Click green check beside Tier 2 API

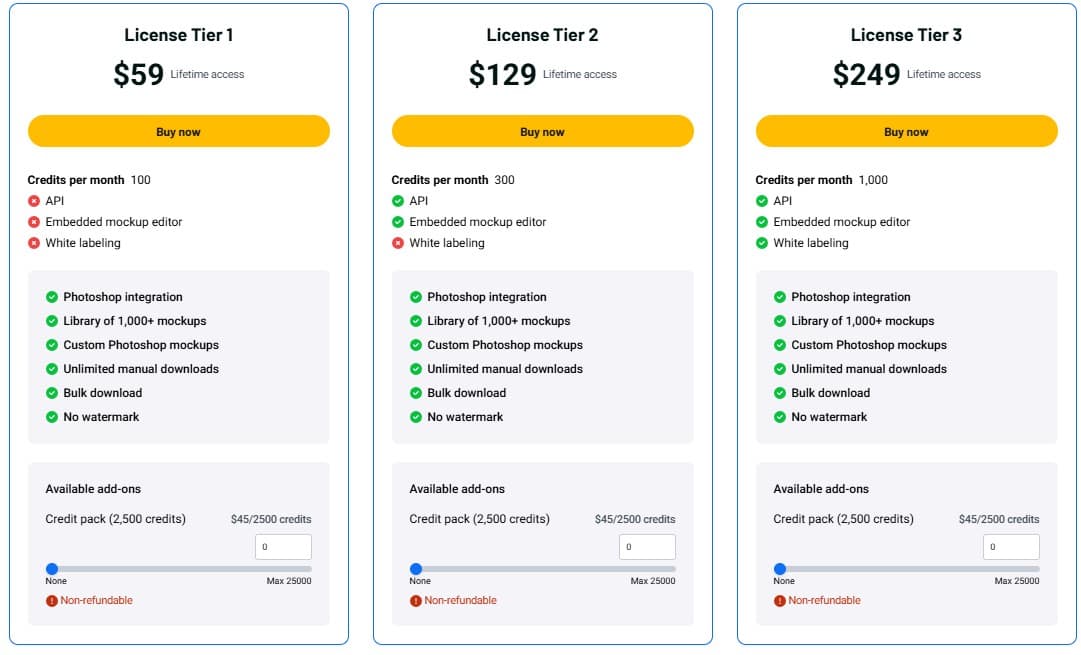398,201
